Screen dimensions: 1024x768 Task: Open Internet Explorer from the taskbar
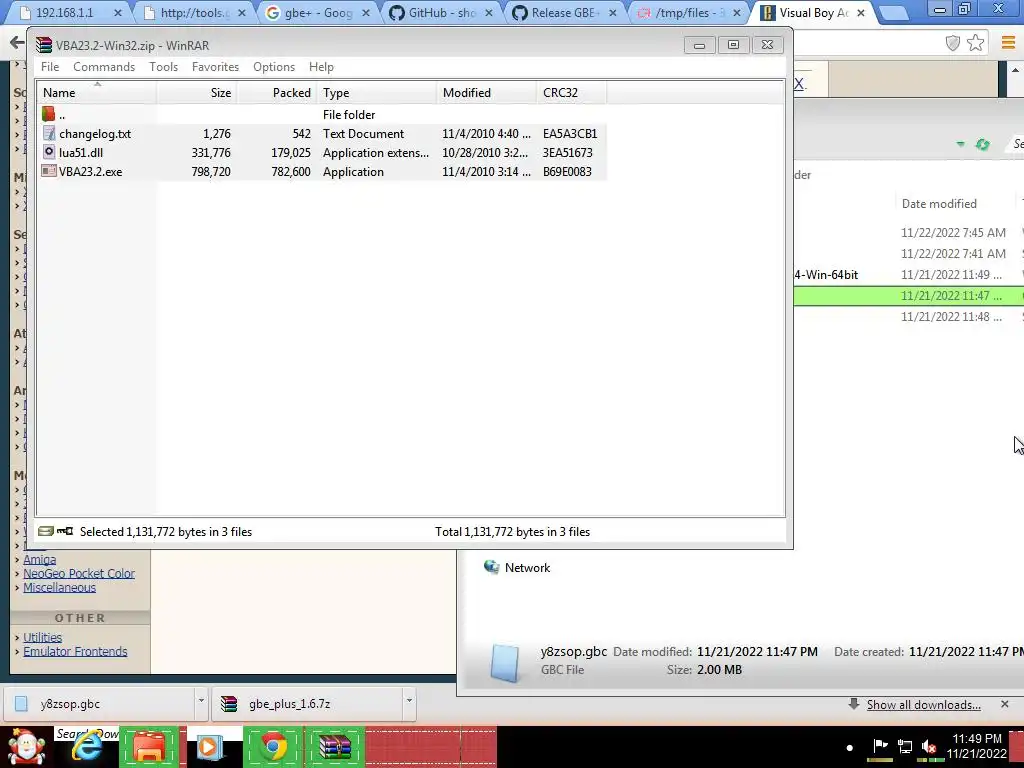86,747
